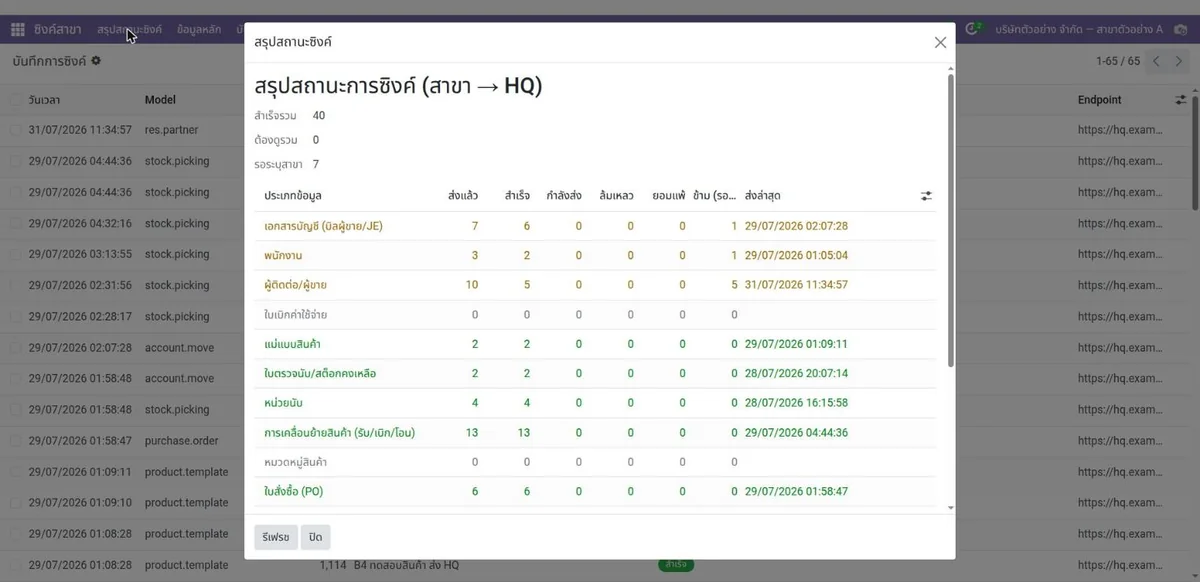Click the date 31/07/2026 11:34:57 in the dialog
This screenshot has height=582, width=1200.
tap(796, 285)
